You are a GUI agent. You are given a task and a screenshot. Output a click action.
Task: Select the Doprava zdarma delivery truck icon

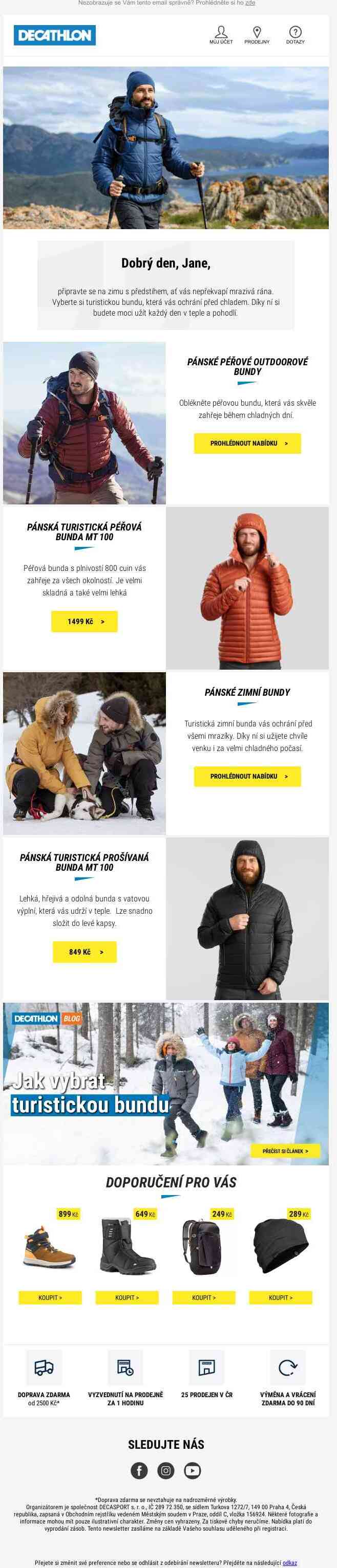click(x=44, y=1367)
